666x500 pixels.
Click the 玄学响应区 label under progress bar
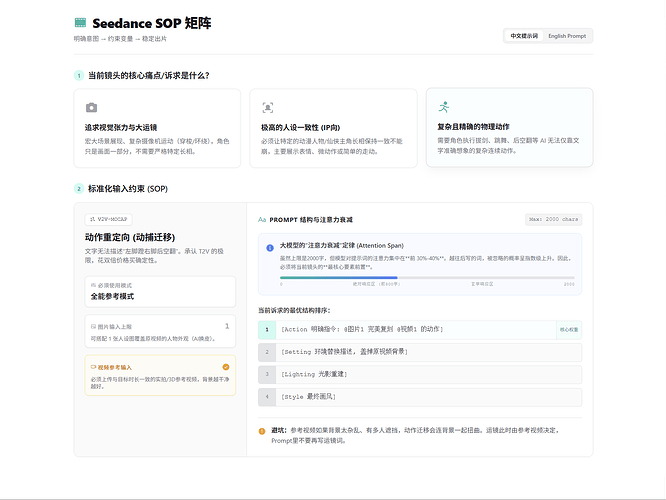point(482,284)
